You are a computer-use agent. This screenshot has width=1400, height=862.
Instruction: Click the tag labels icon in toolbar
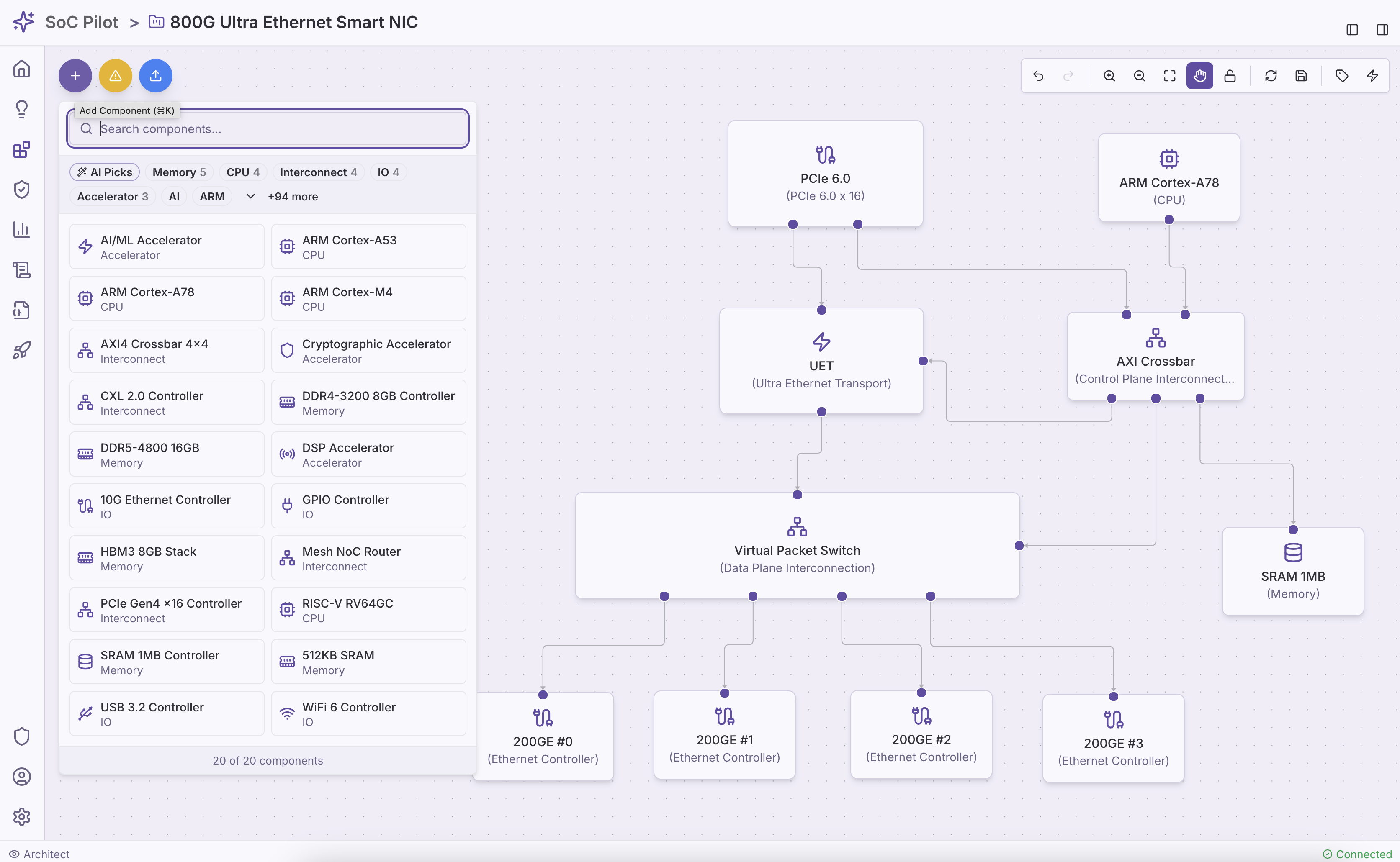click(1342, 76)
